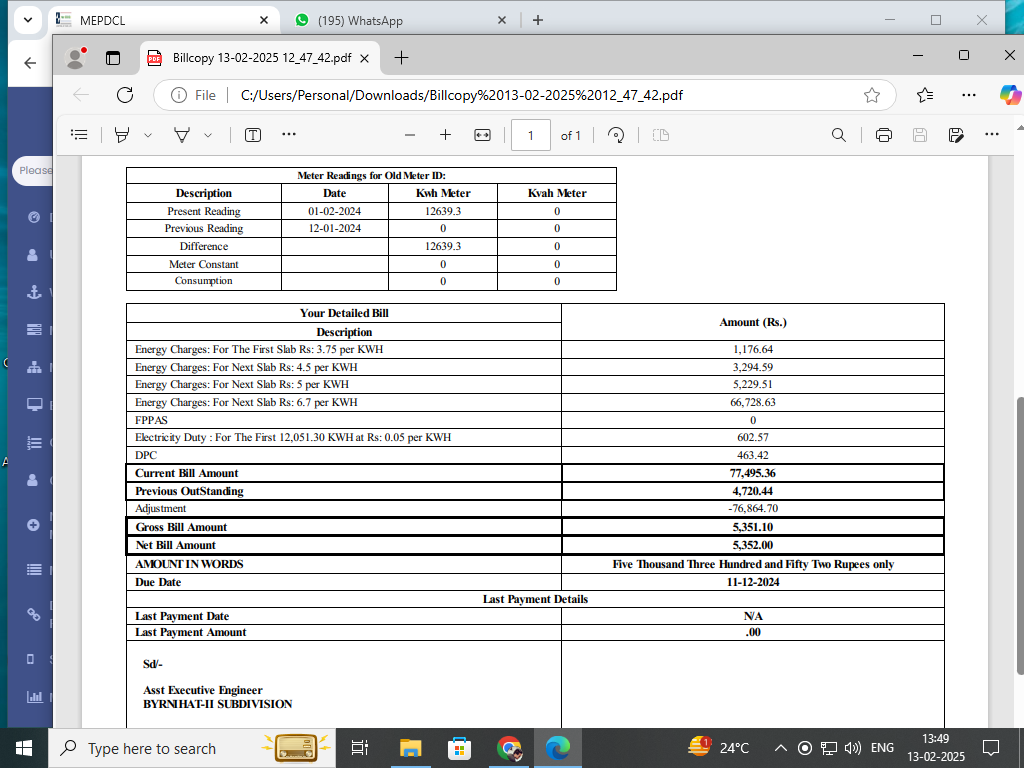1024x768 pixels.
Task: Close the WhatsApp tab
Action: [x=502, y=20]
